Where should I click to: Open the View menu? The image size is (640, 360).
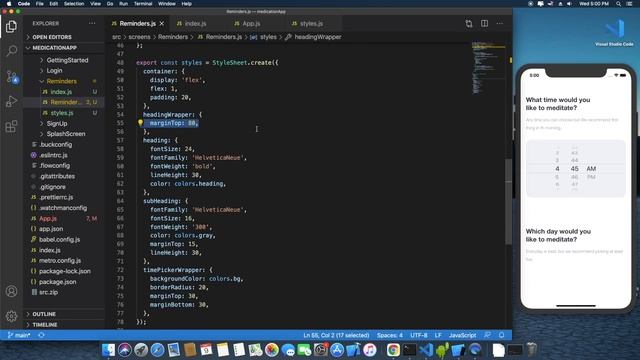coord(96,4)
